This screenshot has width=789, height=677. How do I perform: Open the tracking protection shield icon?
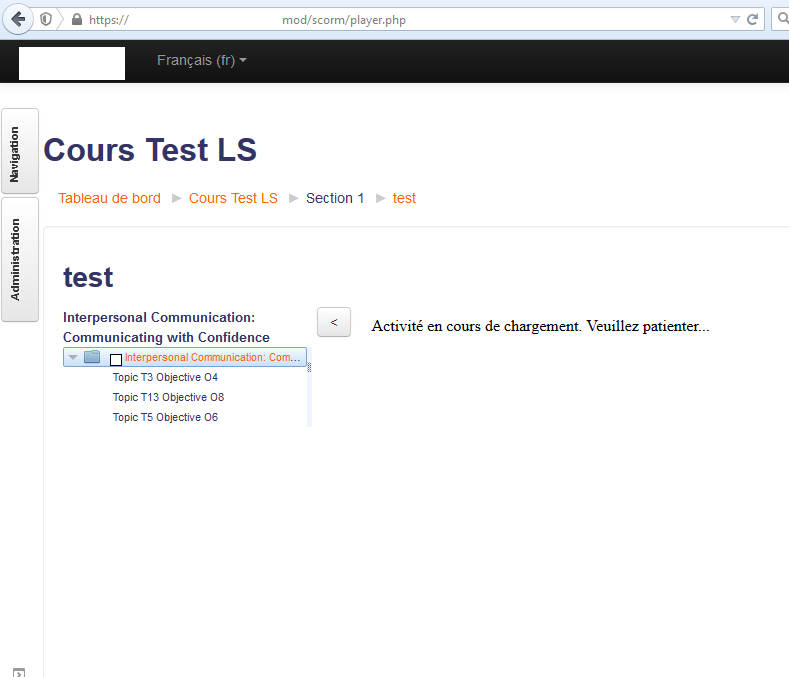pyautogui.click(x=46, y=20)
